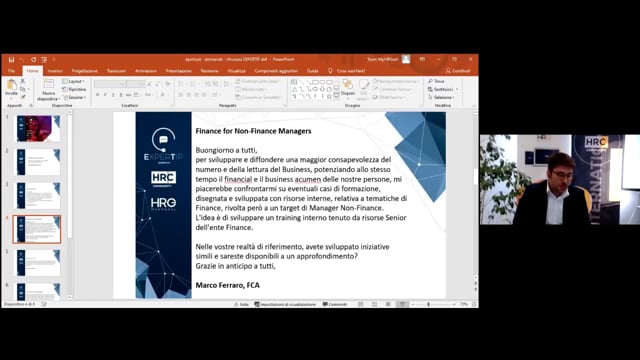Open the Componenti aggiuntivi tab
The width and height of the screenshot is (640, 360).
(276, 71)
